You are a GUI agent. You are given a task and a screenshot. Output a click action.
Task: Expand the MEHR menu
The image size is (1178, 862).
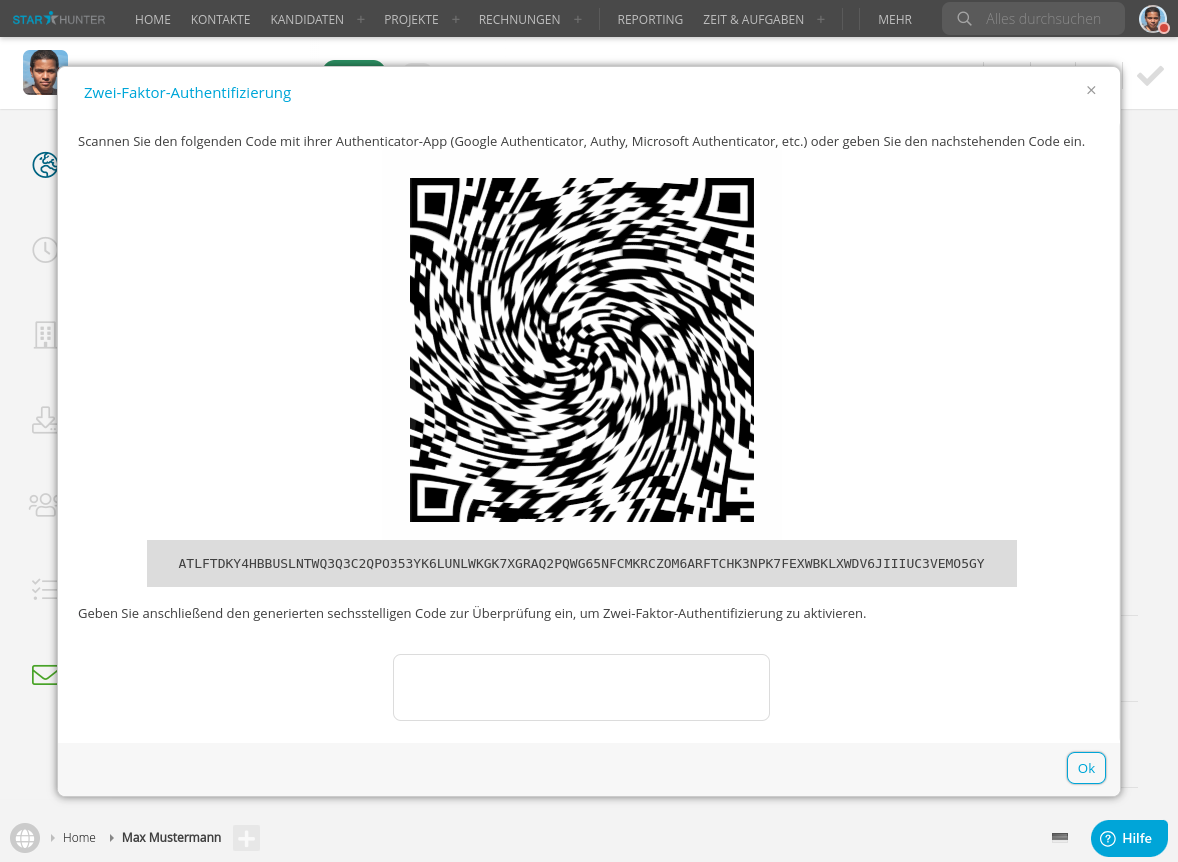point(895,20)
